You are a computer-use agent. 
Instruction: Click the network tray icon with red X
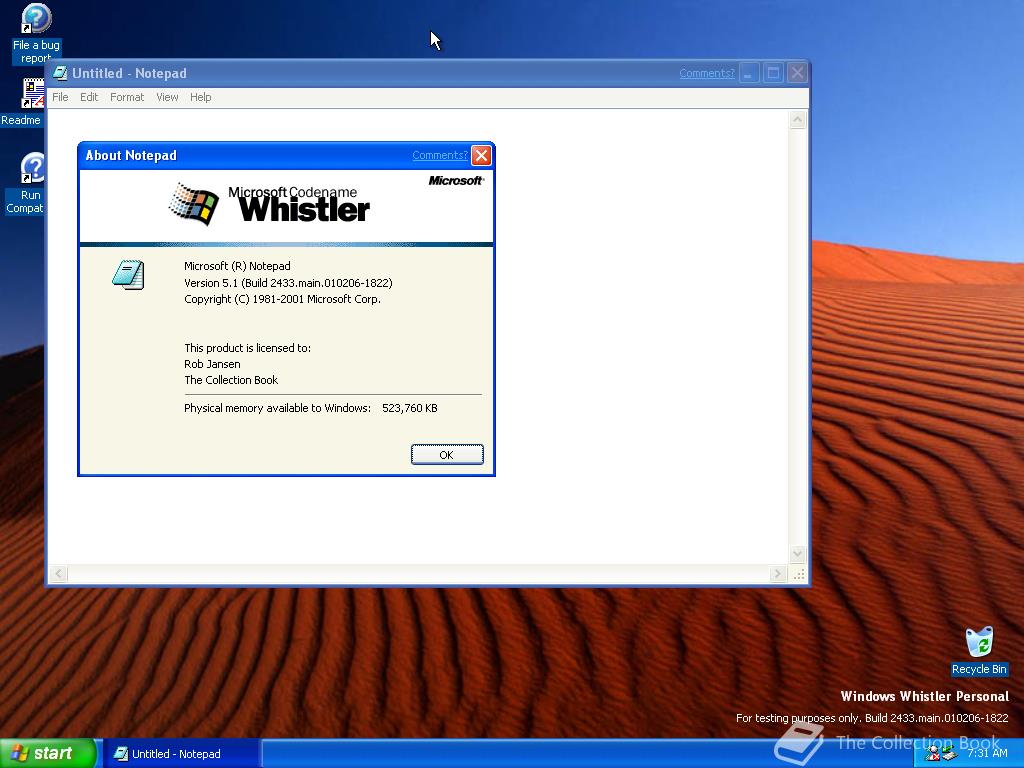(933, 754)
